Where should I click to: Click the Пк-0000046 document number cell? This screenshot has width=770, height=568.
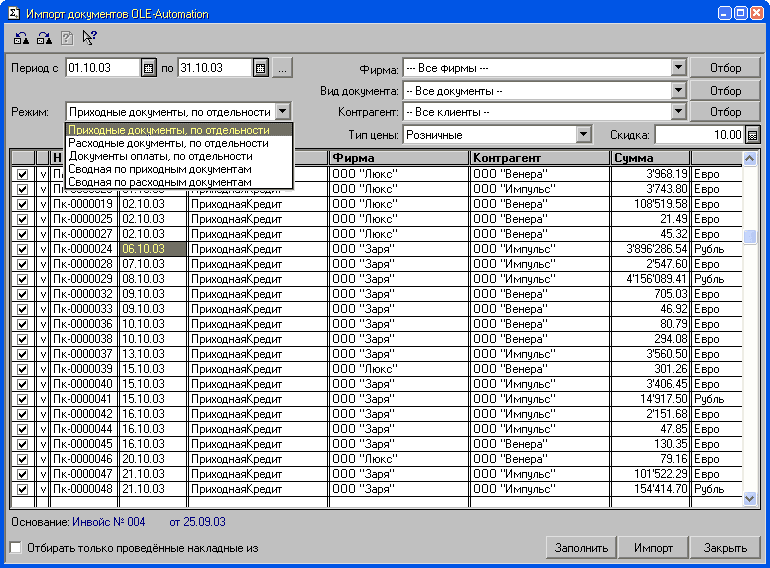click(x=83, y=459)
